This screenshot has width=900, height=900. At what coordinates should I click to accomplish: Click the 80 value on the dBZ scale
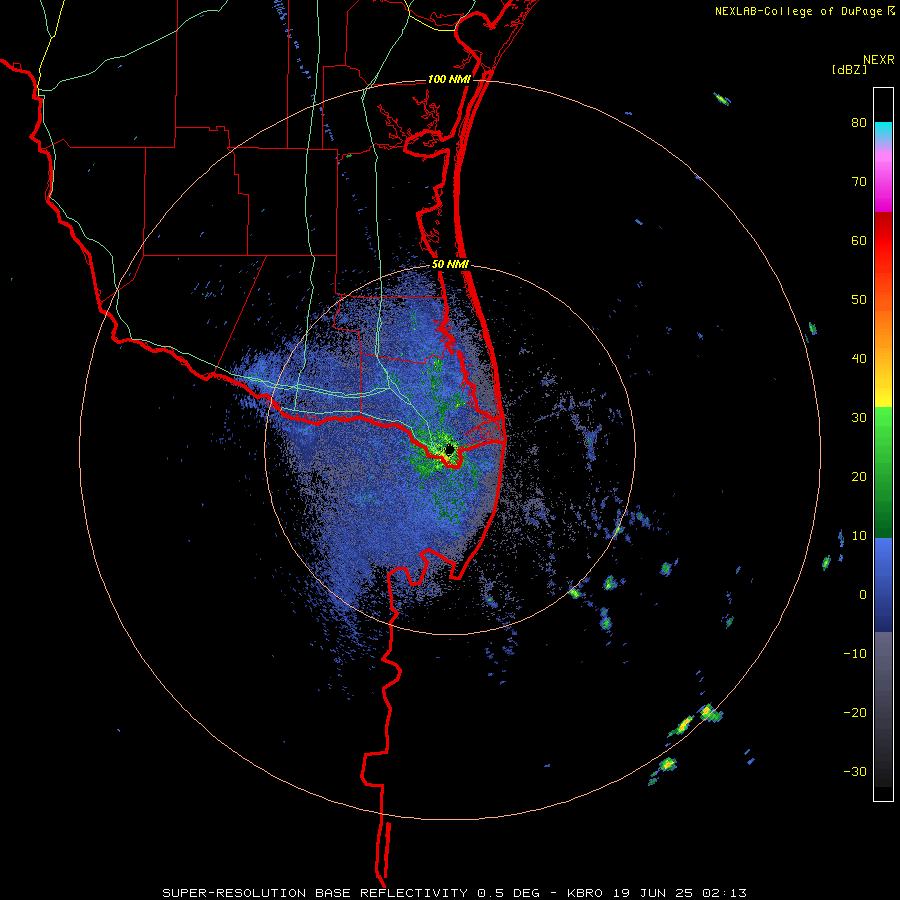(x=859, y=123)
